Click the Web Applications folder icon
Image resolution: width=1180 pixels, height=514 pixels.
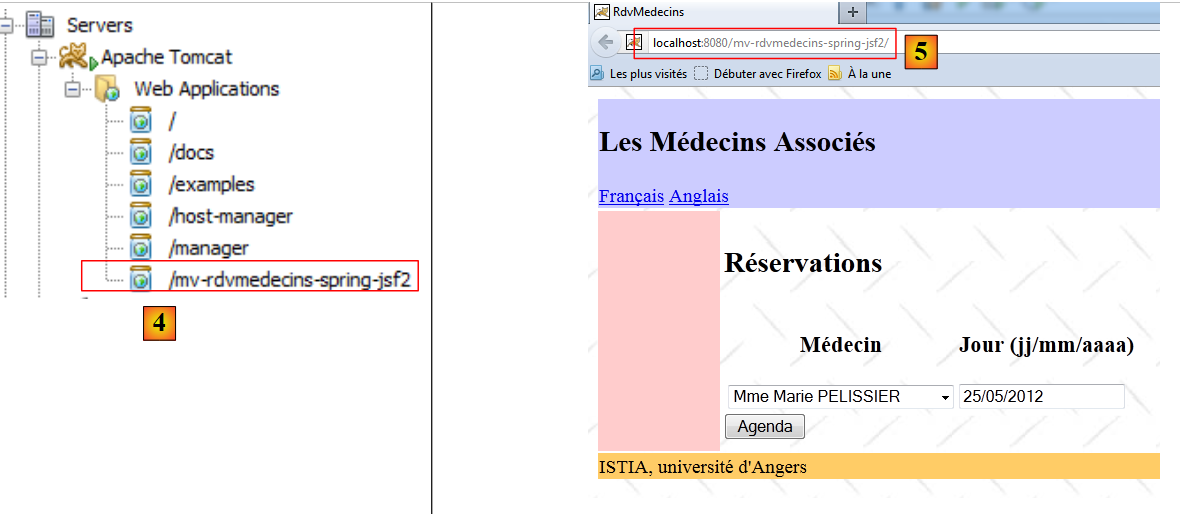[107, 89]
